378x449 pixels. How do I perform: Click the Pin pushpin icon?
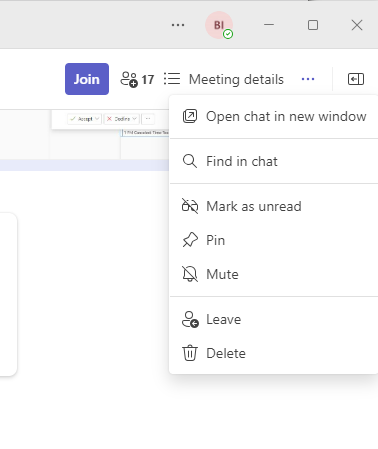(x=190, y=240)
